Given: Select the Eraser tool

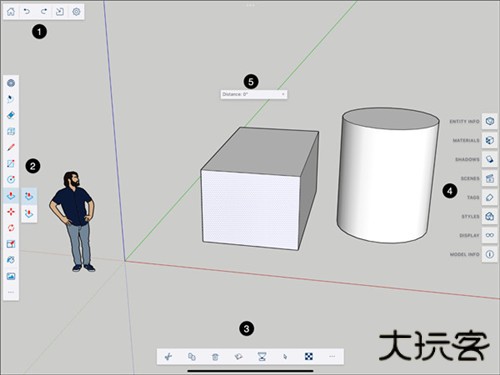Looking at the screenshot, I should point(11,115).
